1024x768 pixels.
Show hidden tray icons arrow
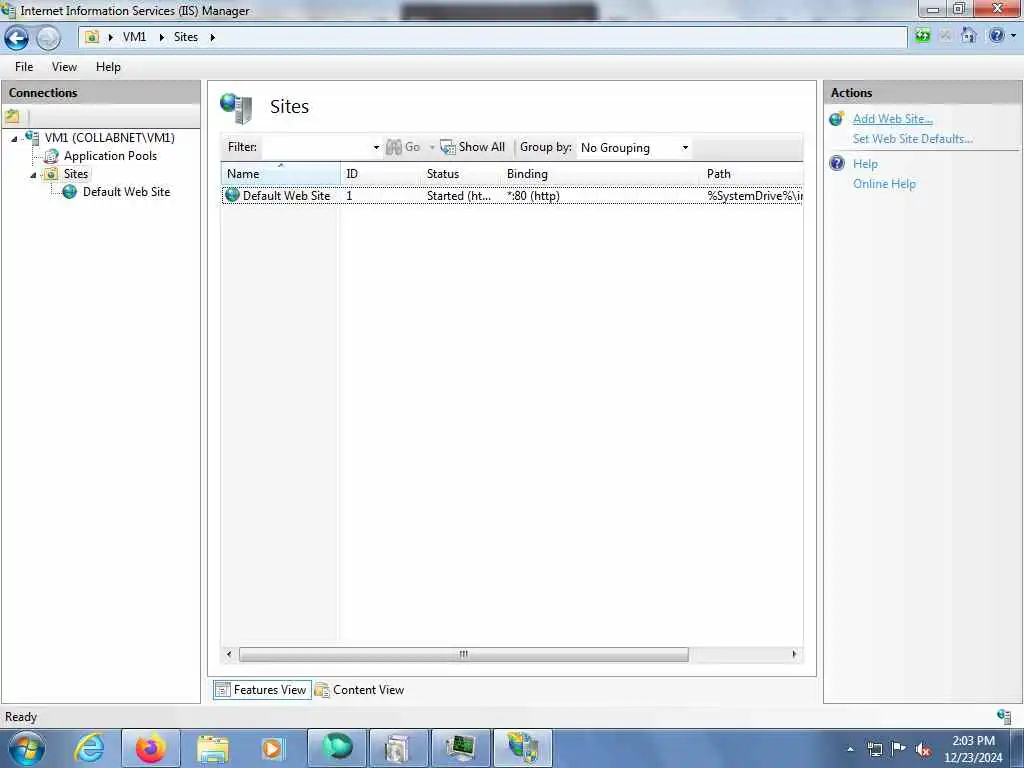(x=850, y=750)
